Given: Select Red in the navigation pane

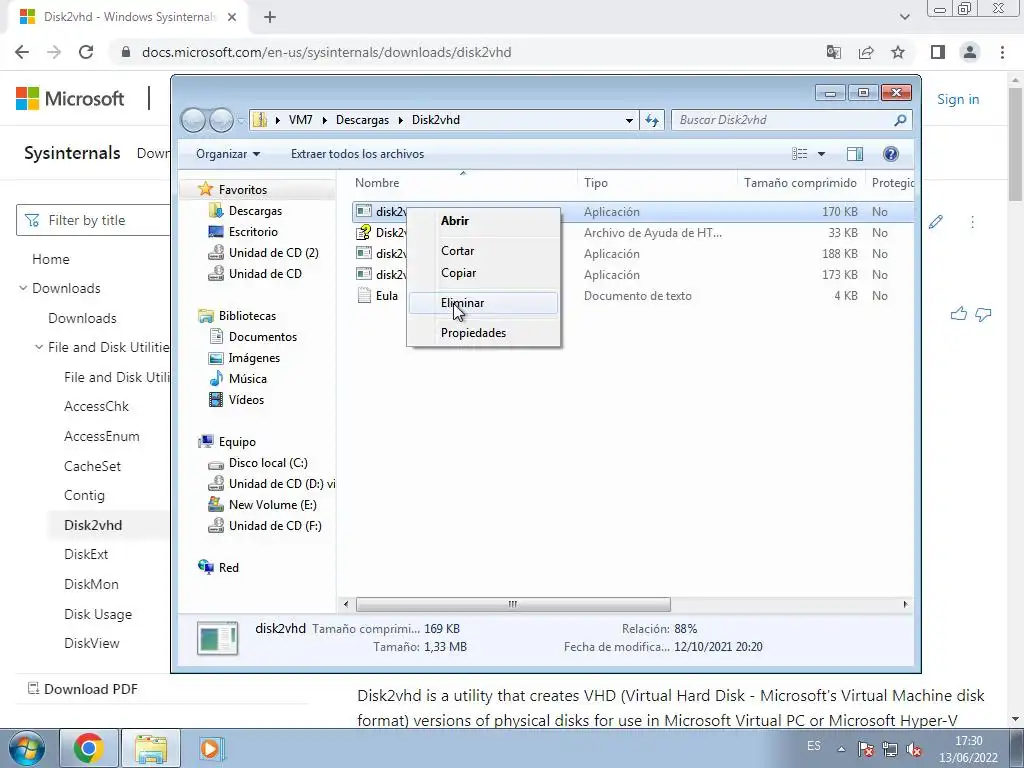Looking at the screenshot, I should point(229,568).
